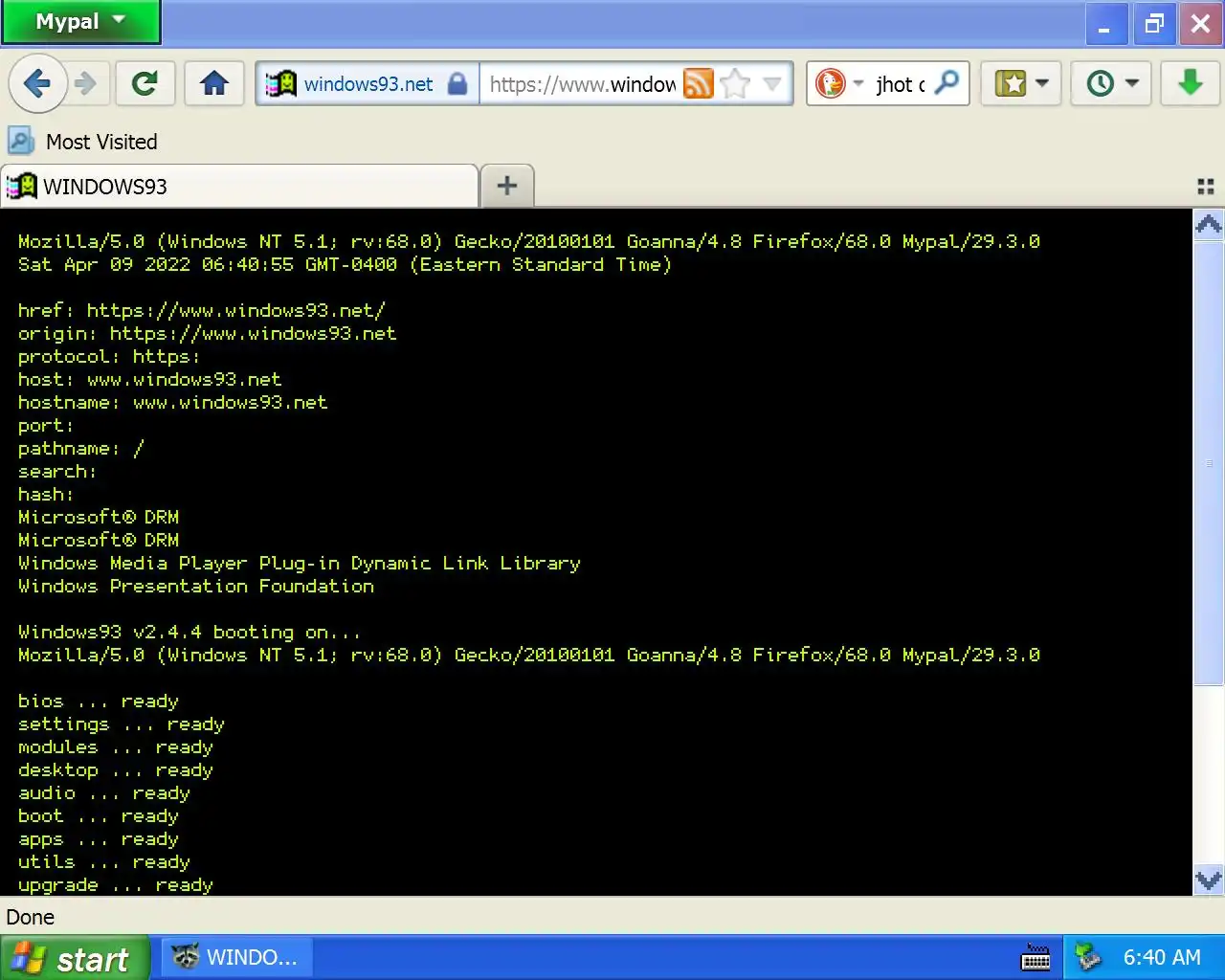
Task: Click the 'boot ... ready' line
Action: [99, 815]
